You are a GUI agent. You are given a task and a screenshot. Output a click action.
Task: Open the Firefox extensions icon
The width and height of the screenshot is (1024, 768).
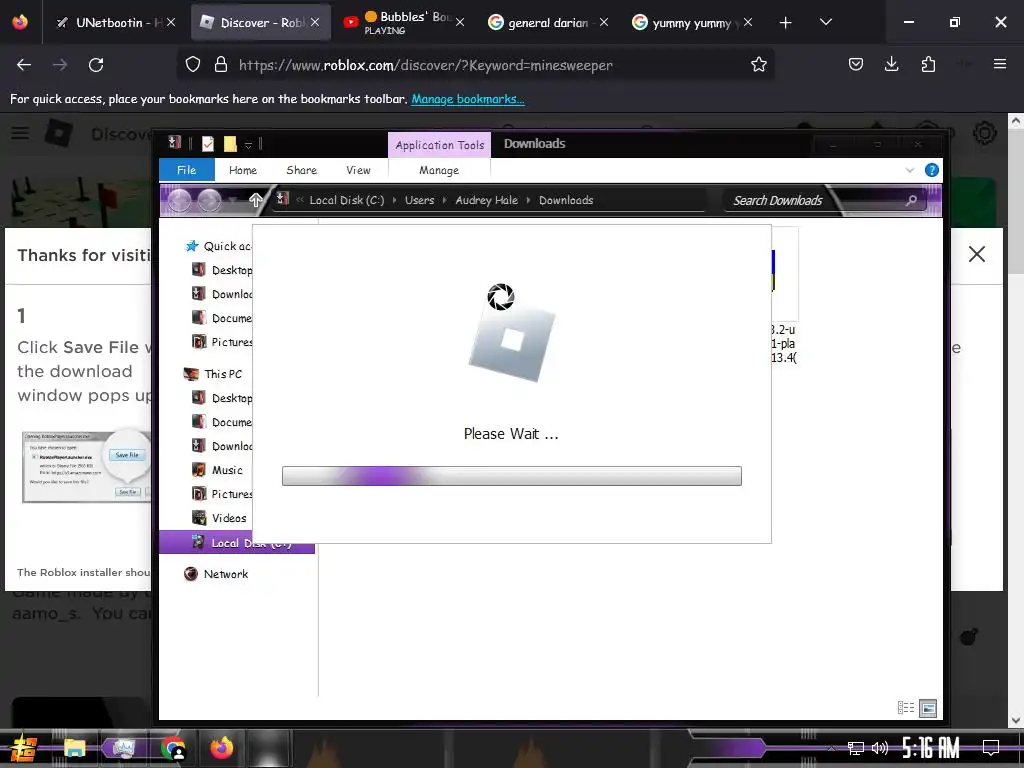(928, 64)
